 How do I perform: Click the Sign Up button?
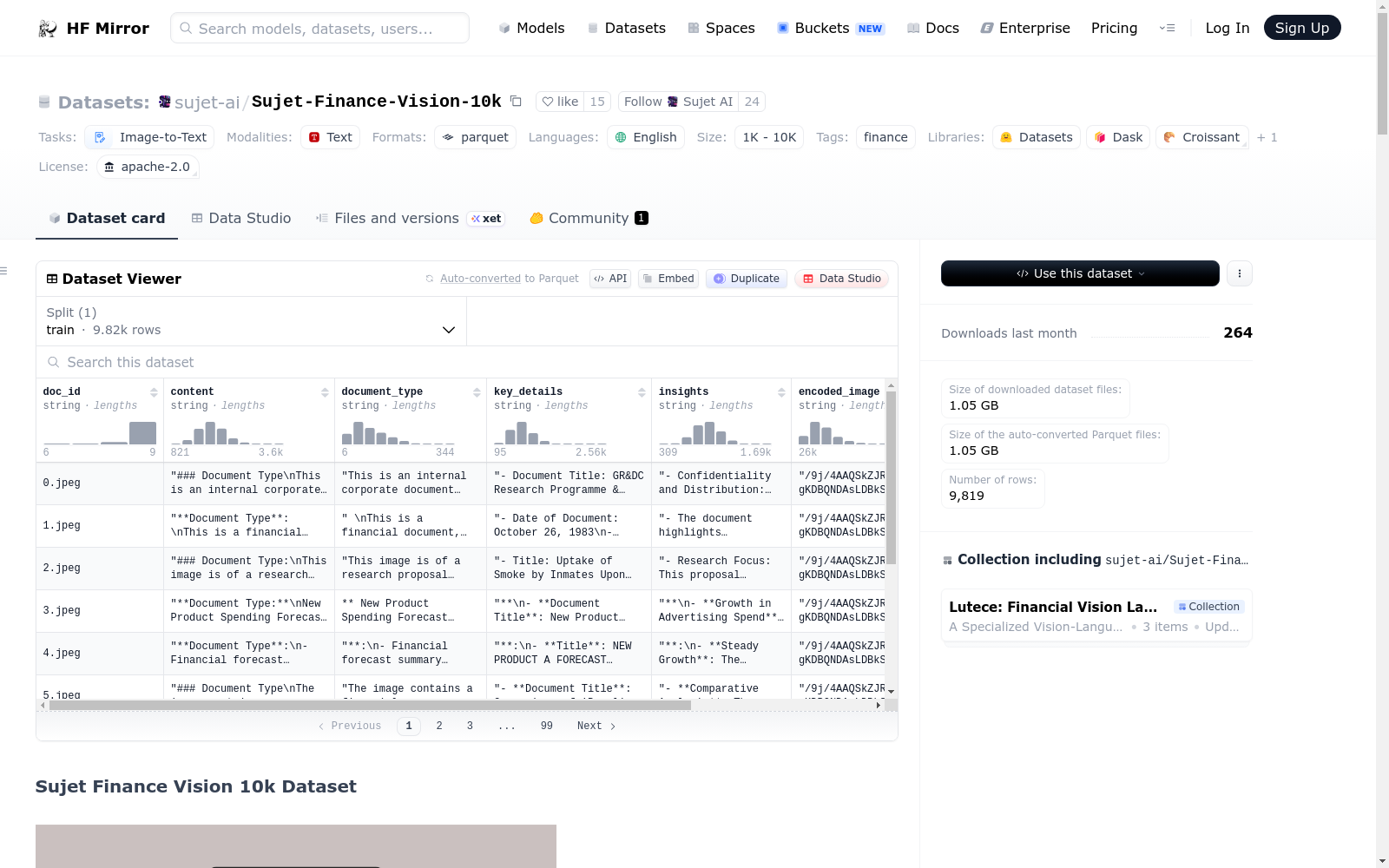(x=1302, y=28)
